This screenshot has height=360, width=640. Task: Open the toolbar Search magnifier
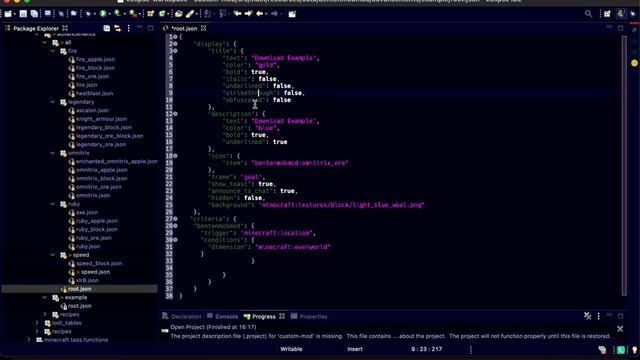click(588, 14)
